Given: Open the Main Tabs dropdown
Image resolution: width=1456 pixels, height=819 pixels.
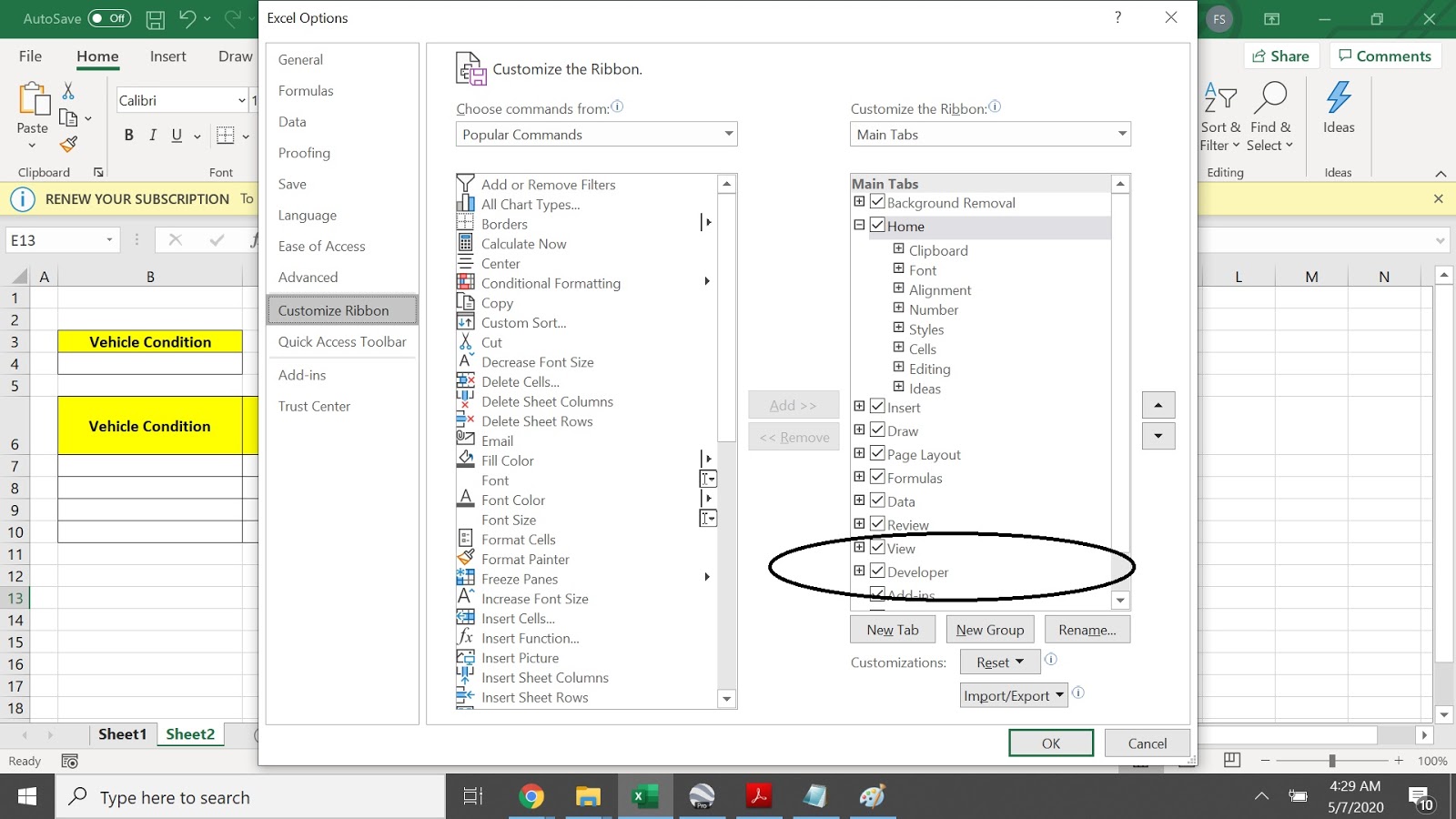Looking at the screenshot, I should (990, 134).
